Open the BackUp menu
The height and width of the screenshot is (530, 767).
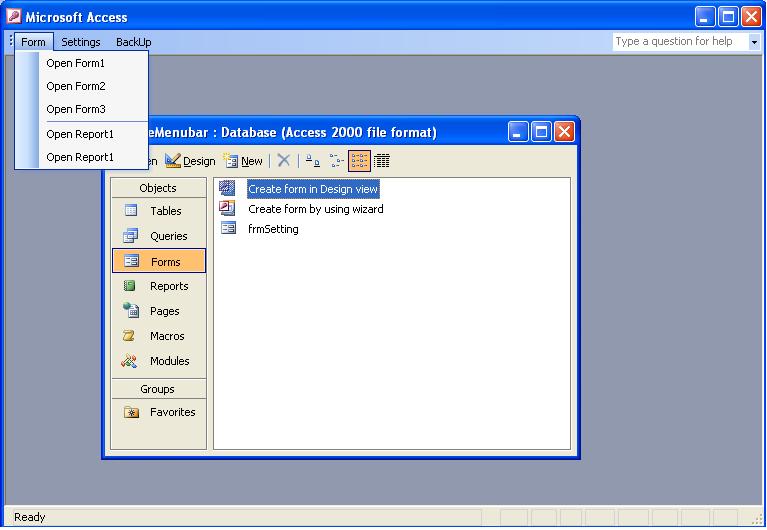click(134, 42)
